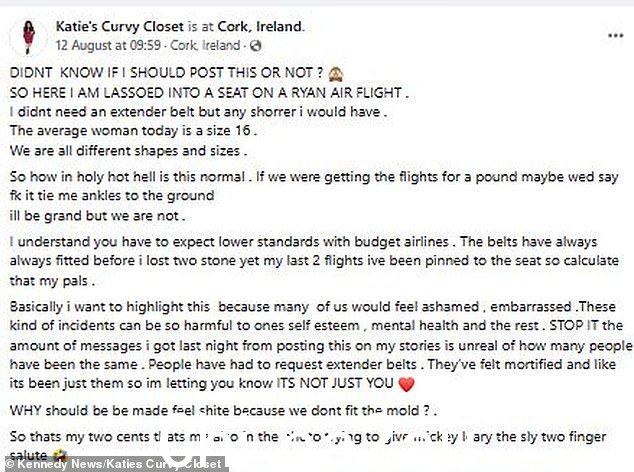Click the line beginning WHY should be be made
Viewport: 634px width, 472px height.
click(x=223, y=411)
